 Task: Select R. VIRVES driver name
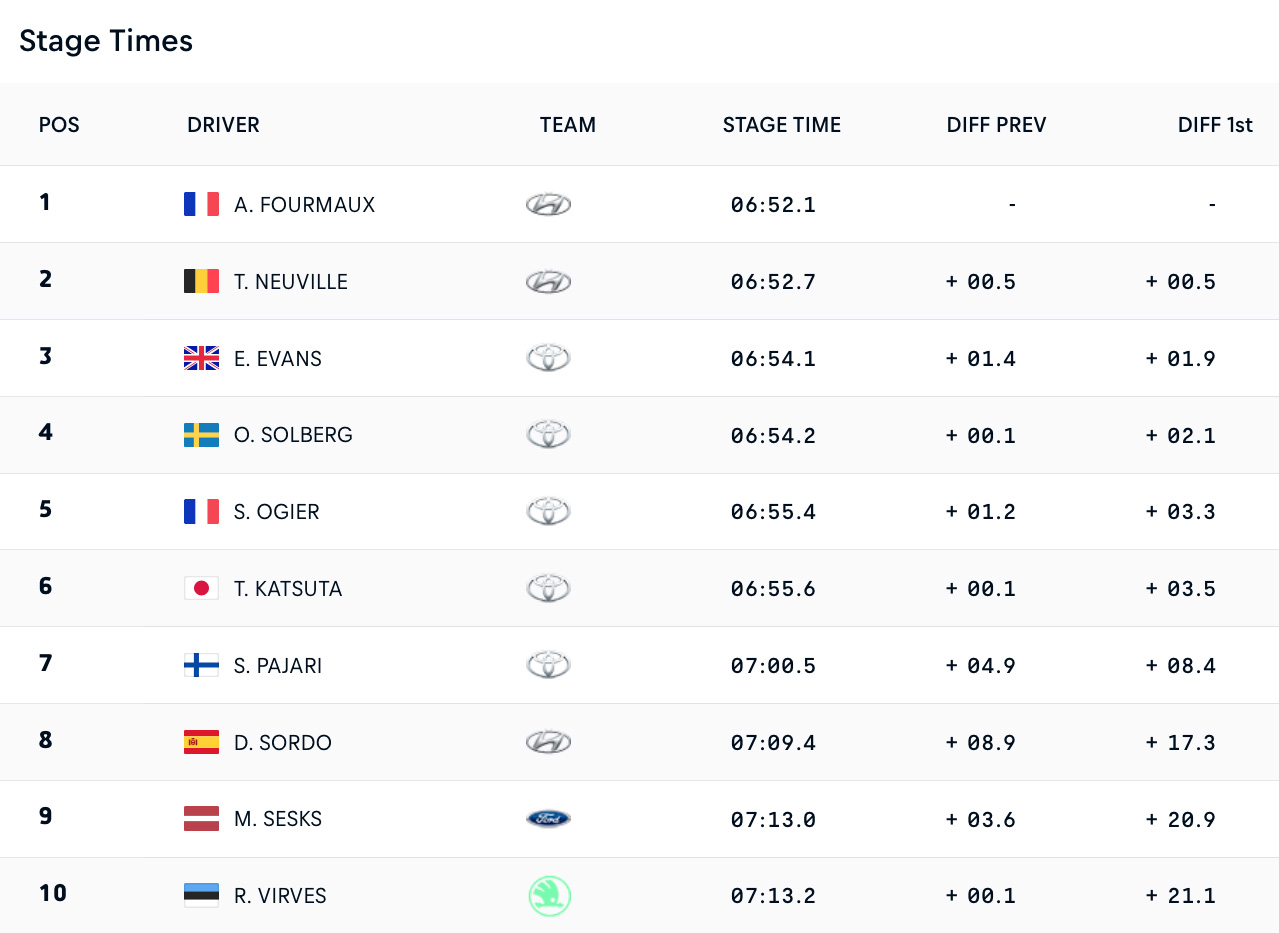coord(280,896)
